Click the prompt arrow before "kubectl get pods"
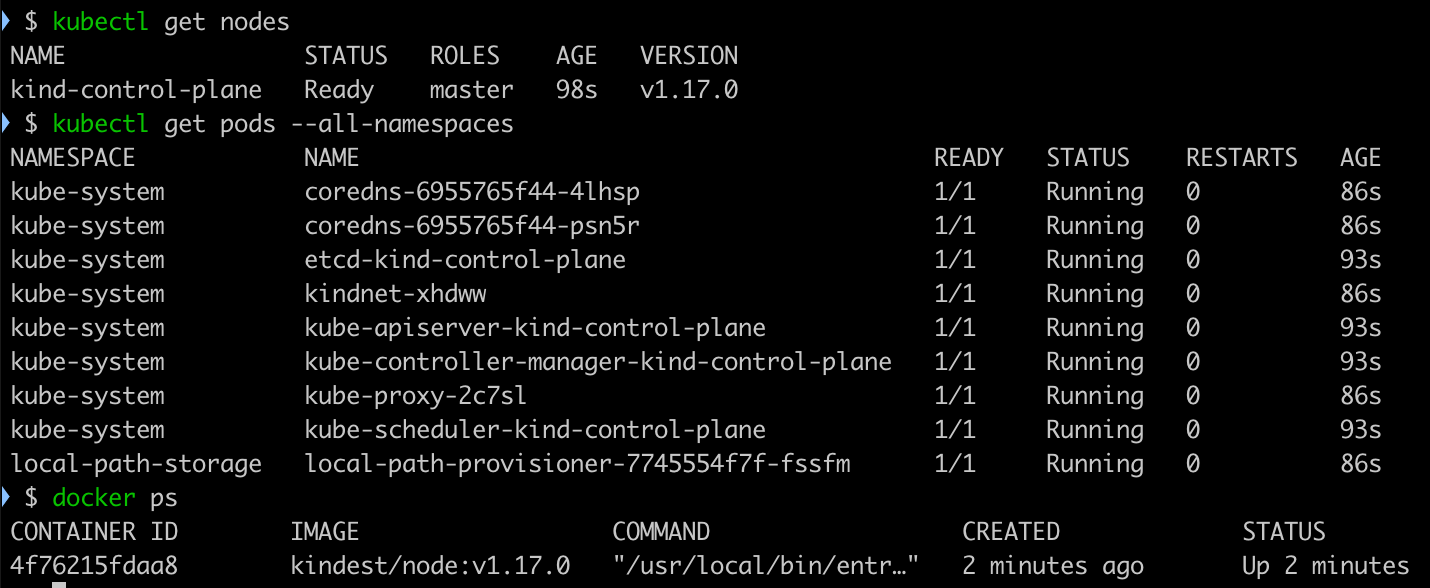The image size is (1430, 588). (x=5, y=124)
